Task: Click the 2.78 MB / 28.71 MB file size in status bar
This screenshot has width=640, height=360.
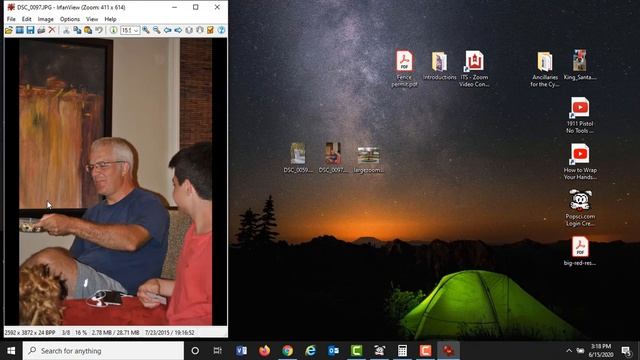Action: 116,333
